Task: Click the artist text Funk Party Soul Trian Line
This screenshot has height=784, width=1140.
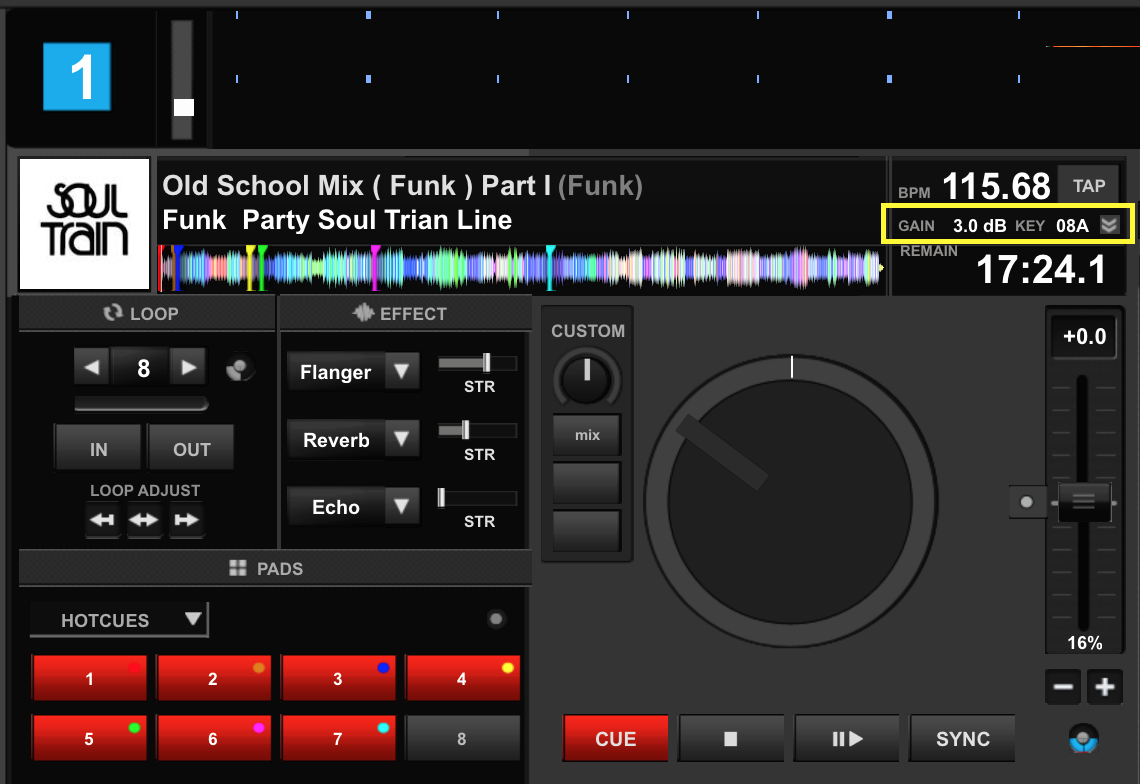Action: (x=337, y=220)
